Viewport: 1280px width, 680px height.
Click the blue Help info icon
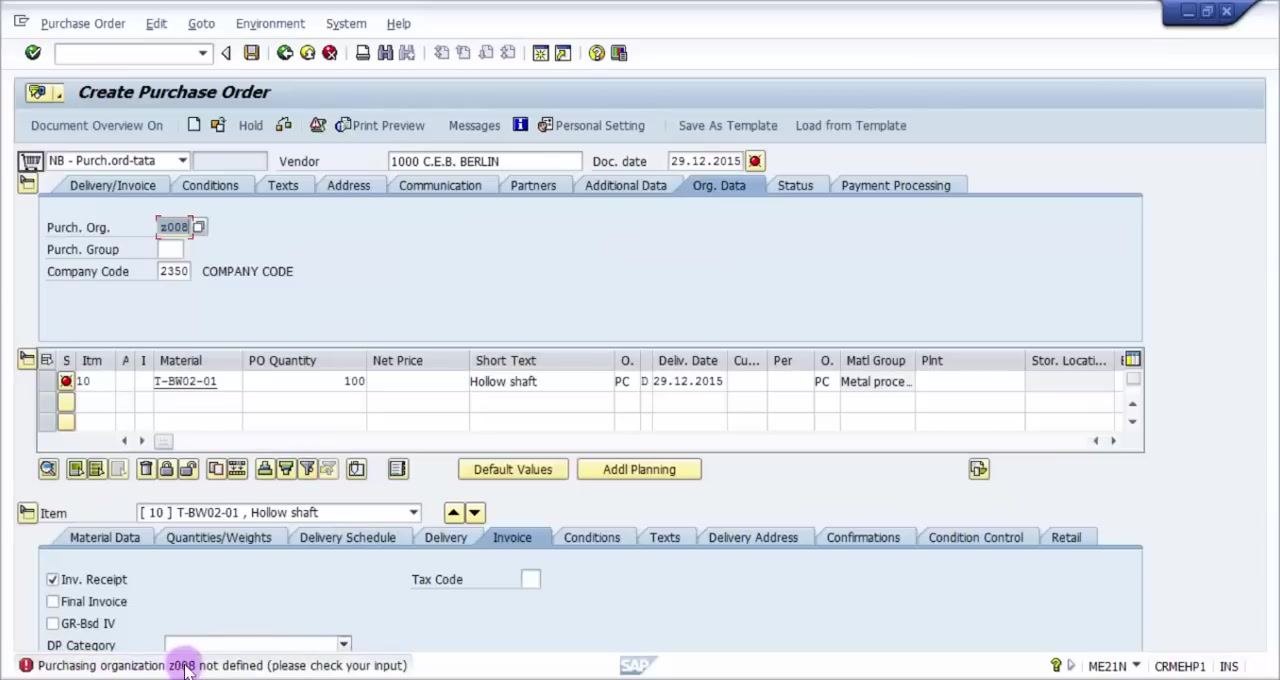(520, 125)
